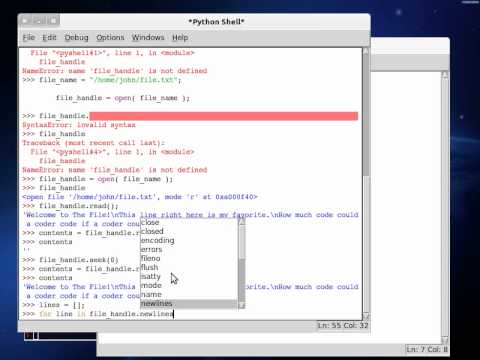The height and width of the screenshot is (360, 480).
Task: Click the first 'NameError: name file_handle' message
Action: (x=115, y=71)
